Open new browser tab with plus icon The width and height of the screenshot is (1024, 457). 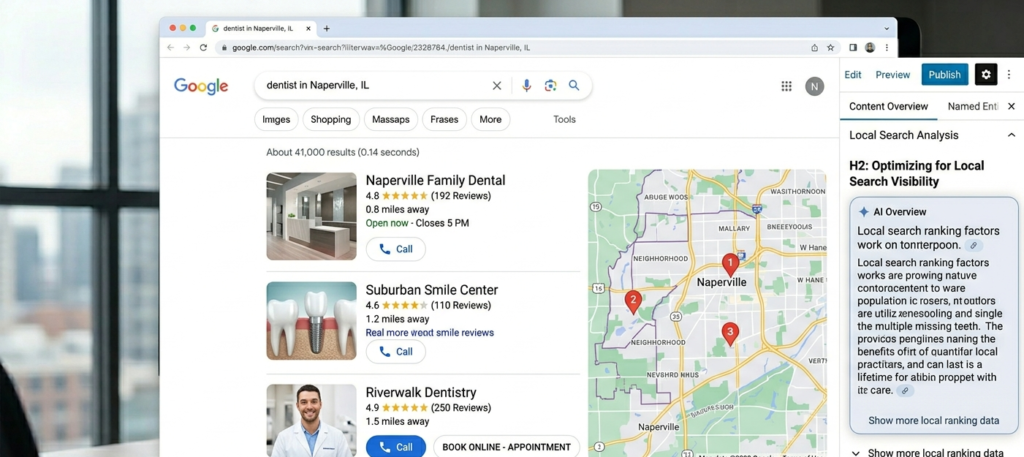click(327, 29)
